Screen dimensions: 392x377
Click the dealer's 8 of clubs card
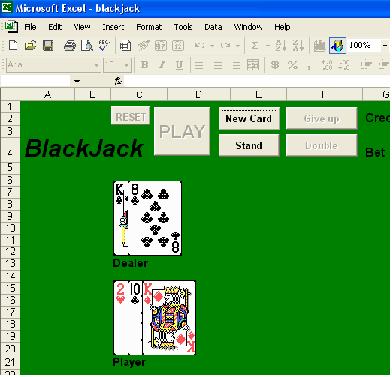(155, 218)
